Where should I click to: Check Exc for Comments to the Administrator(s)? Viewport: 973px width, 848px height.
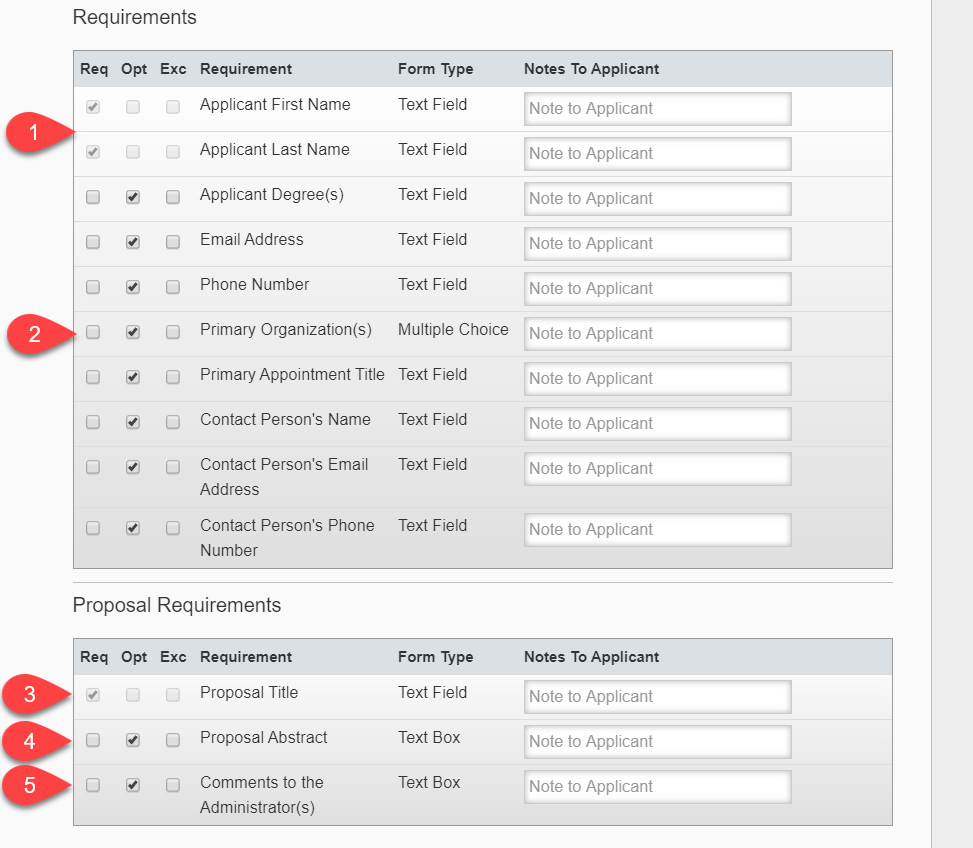[x=173, y=785]
